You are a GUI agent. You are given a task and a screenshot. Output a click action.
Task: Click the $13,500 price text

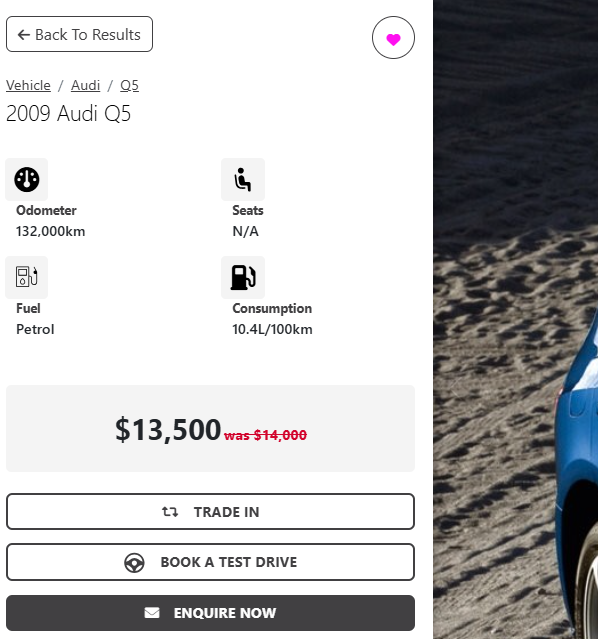[168, 429]
